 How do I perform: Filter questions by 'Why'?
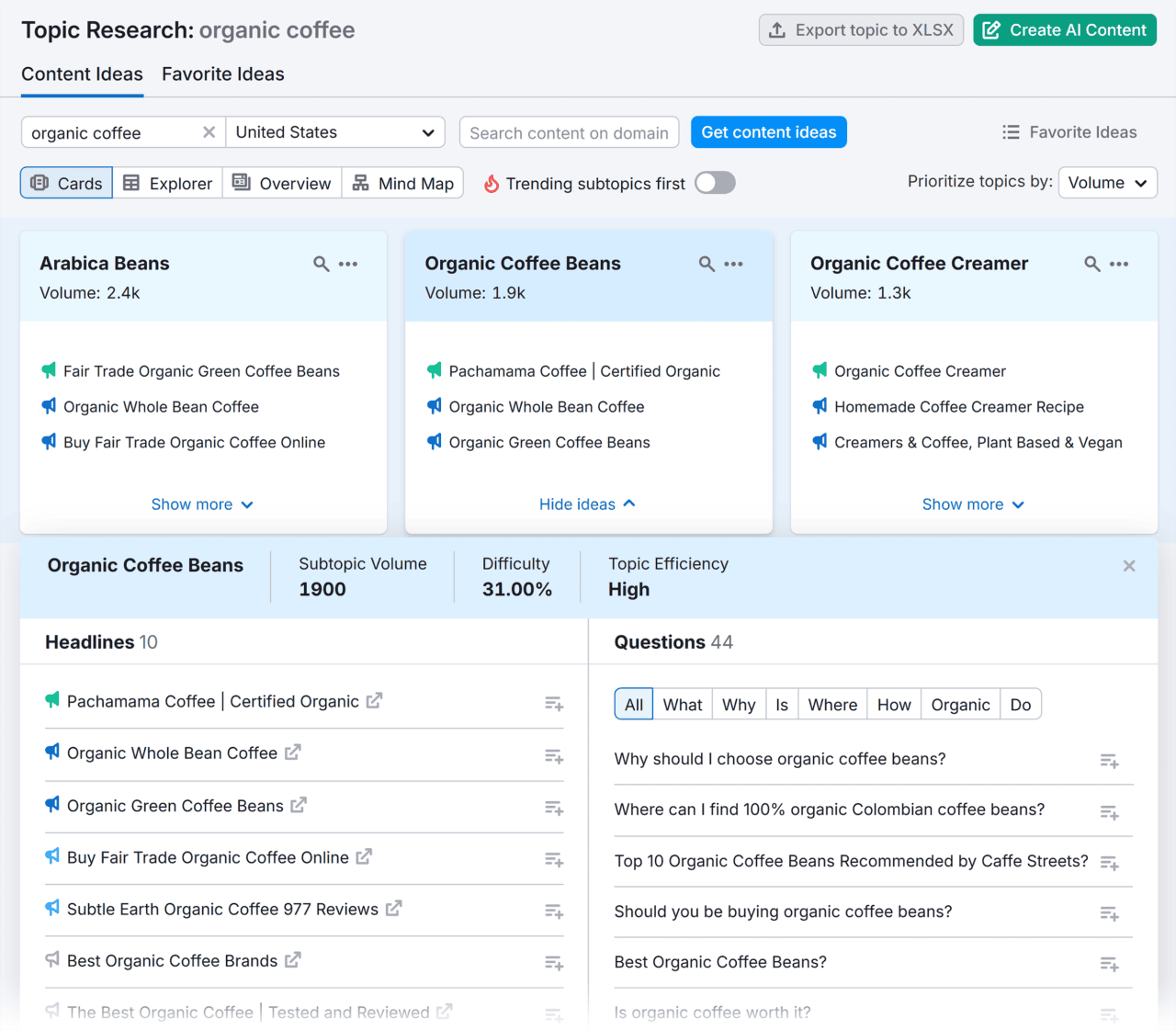coord(738,705)
